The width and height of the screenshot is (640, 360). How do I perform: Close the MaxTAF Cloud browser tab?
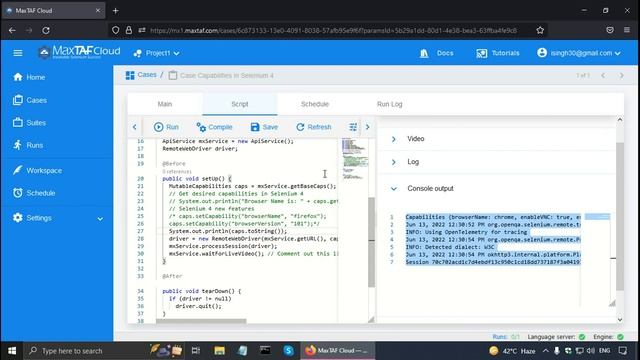[98, 11]
